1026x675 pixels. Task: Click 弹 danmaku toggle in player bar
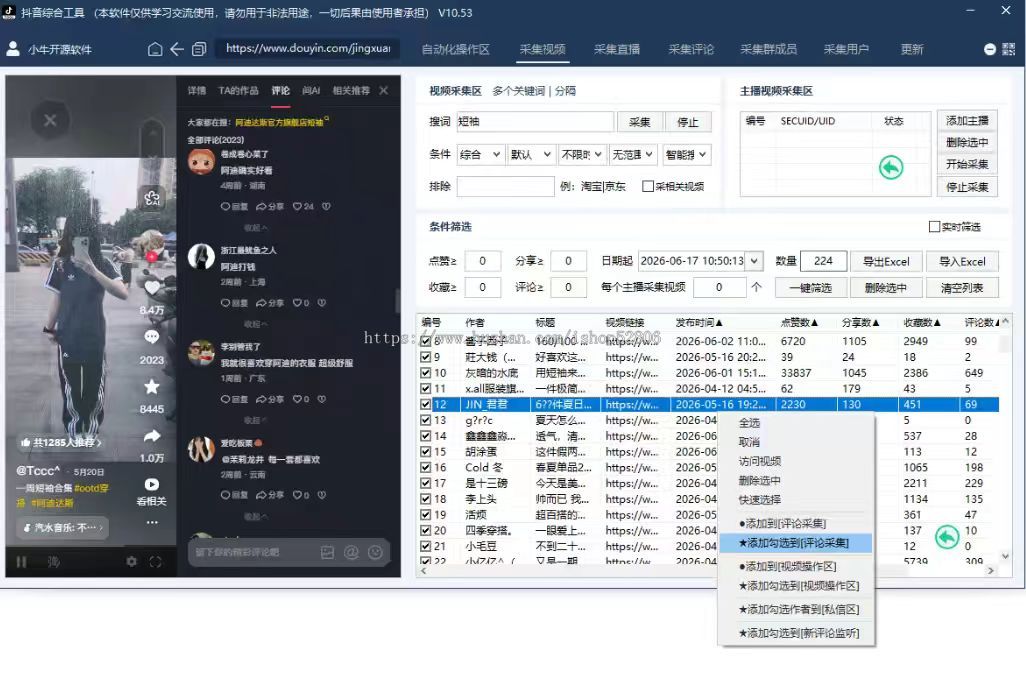pos(54,562)
